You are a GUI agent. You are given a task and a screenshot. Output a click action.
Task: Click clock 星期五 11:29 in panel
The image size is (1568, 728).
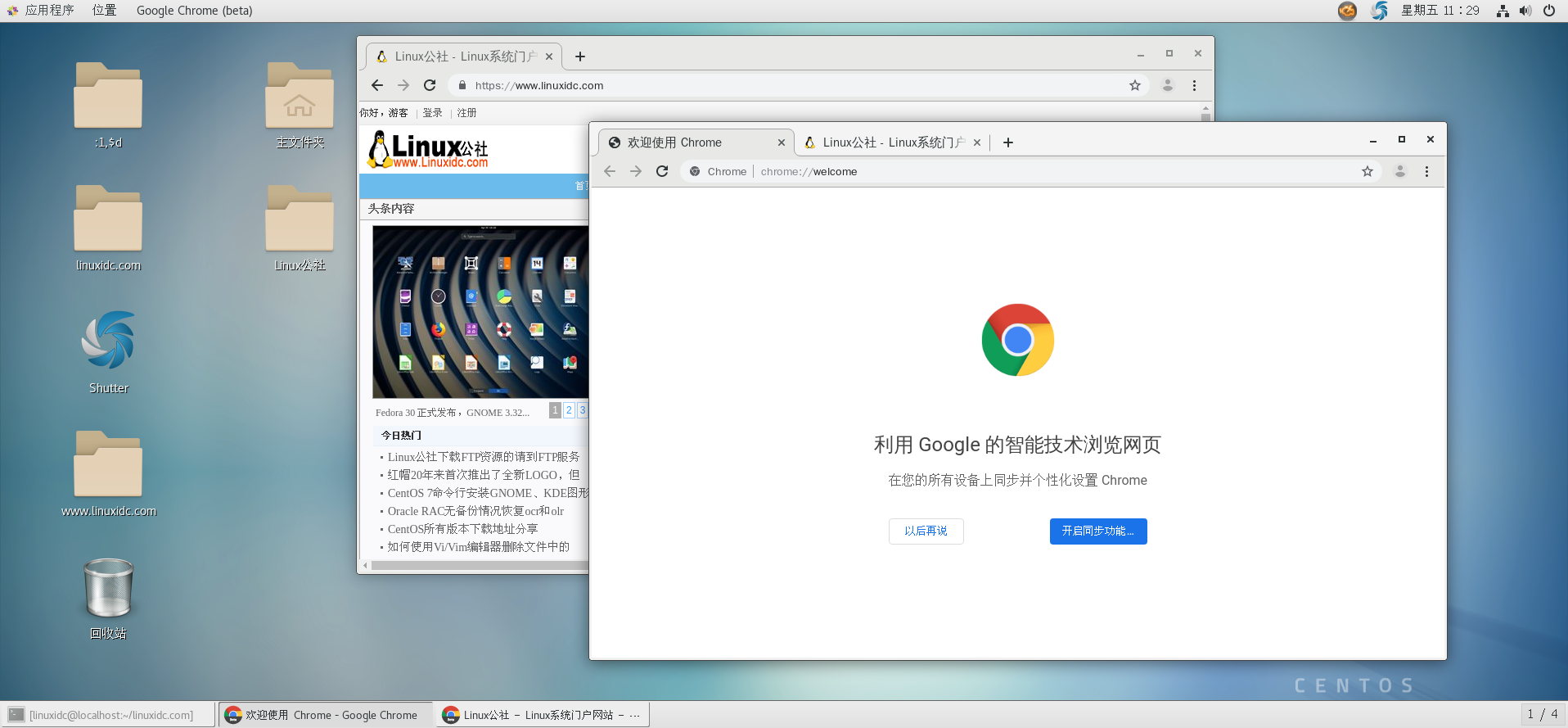point(1440,11)
